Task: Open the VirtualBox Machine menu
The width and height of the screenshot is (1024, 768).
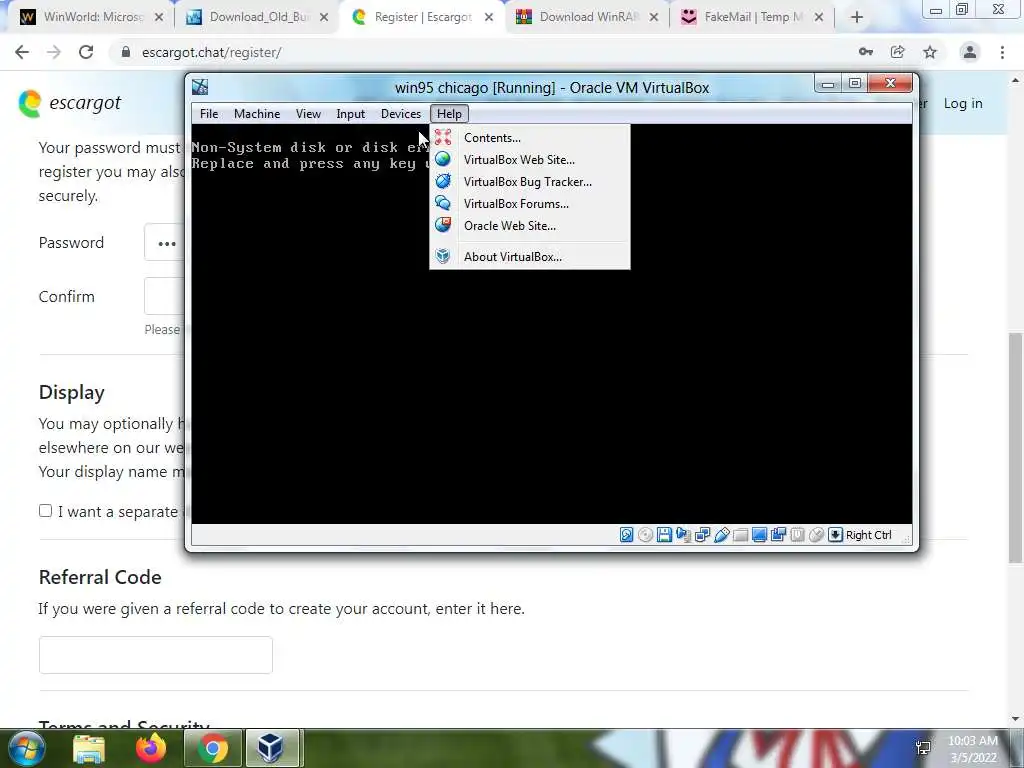Action: click(257, 114)
